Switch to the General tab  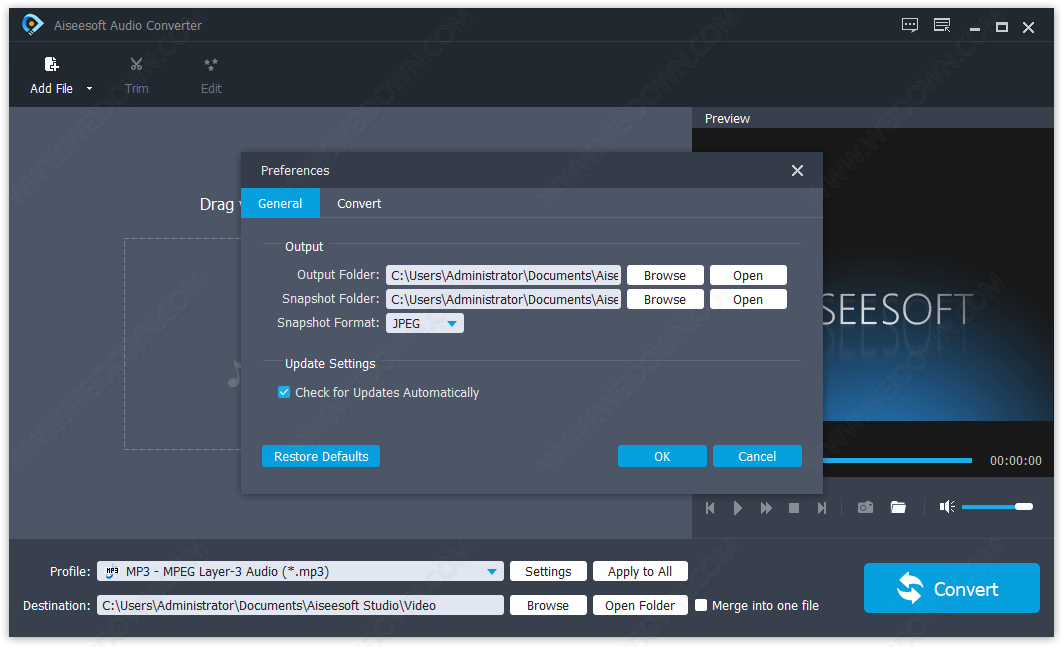[280, 203]
